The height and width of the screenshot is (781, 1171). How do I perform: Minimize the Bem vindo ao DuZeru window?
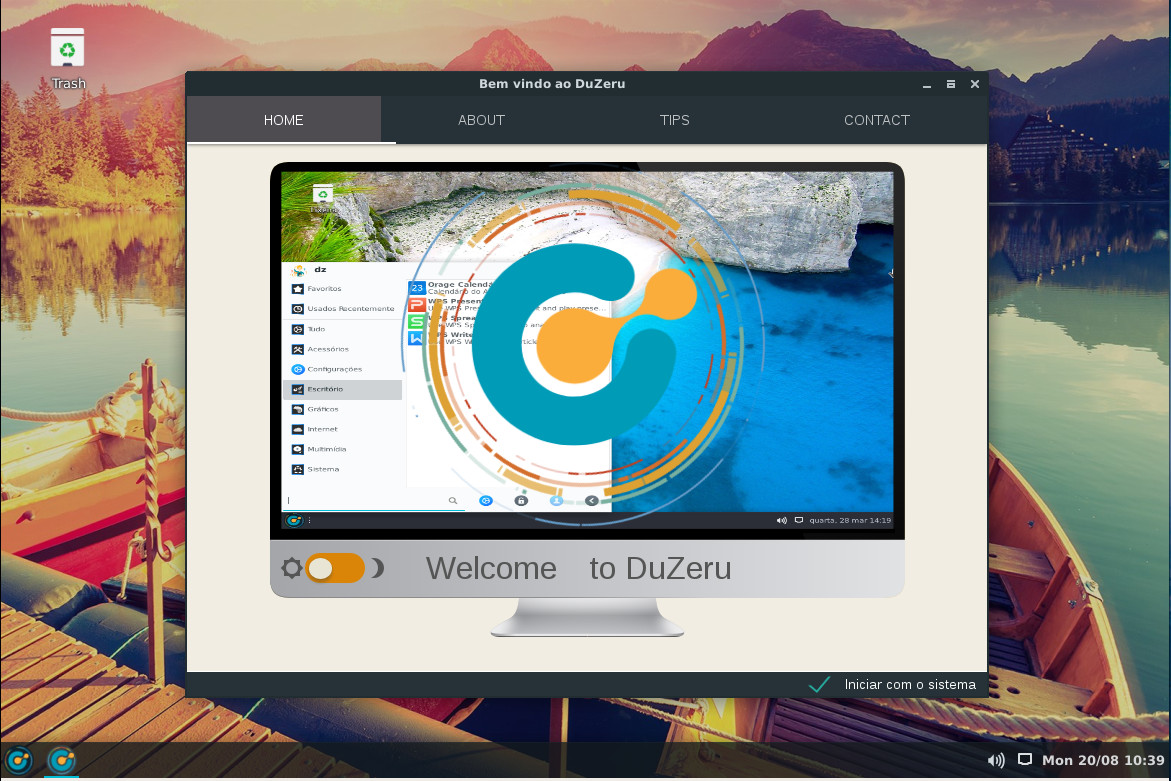(x=927, y=84)
